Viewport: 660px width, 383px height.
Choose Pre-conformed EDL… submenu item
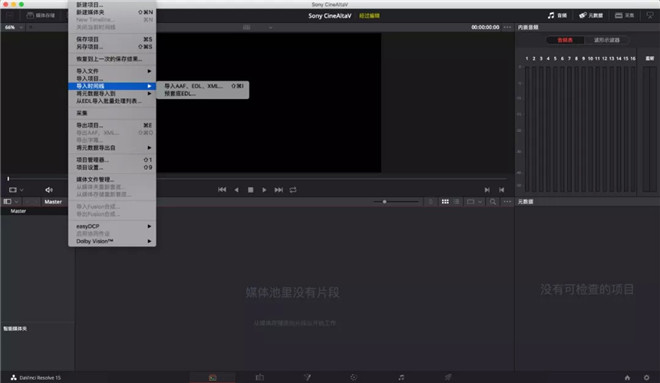click(x=202, y=93)
